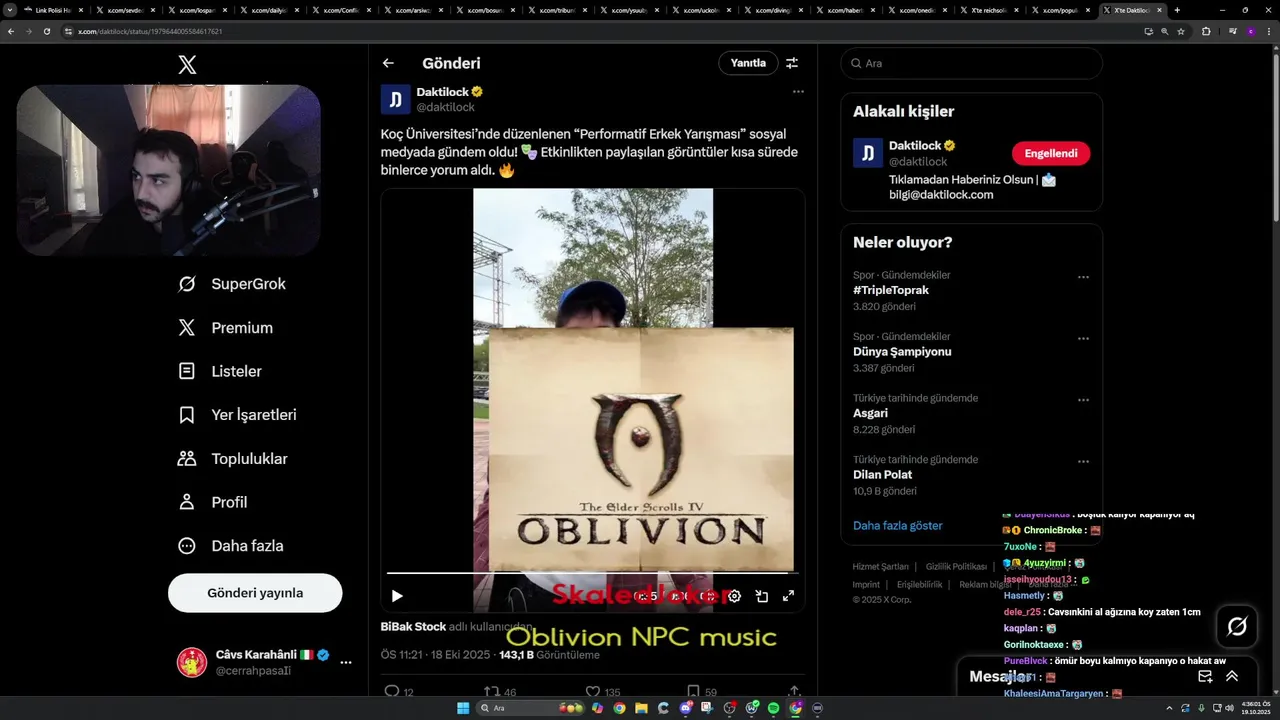The width and height of the screenshot is (1280, 720).
Task: Open more options for Dilan Polat trend
Action: point(1083,462)
